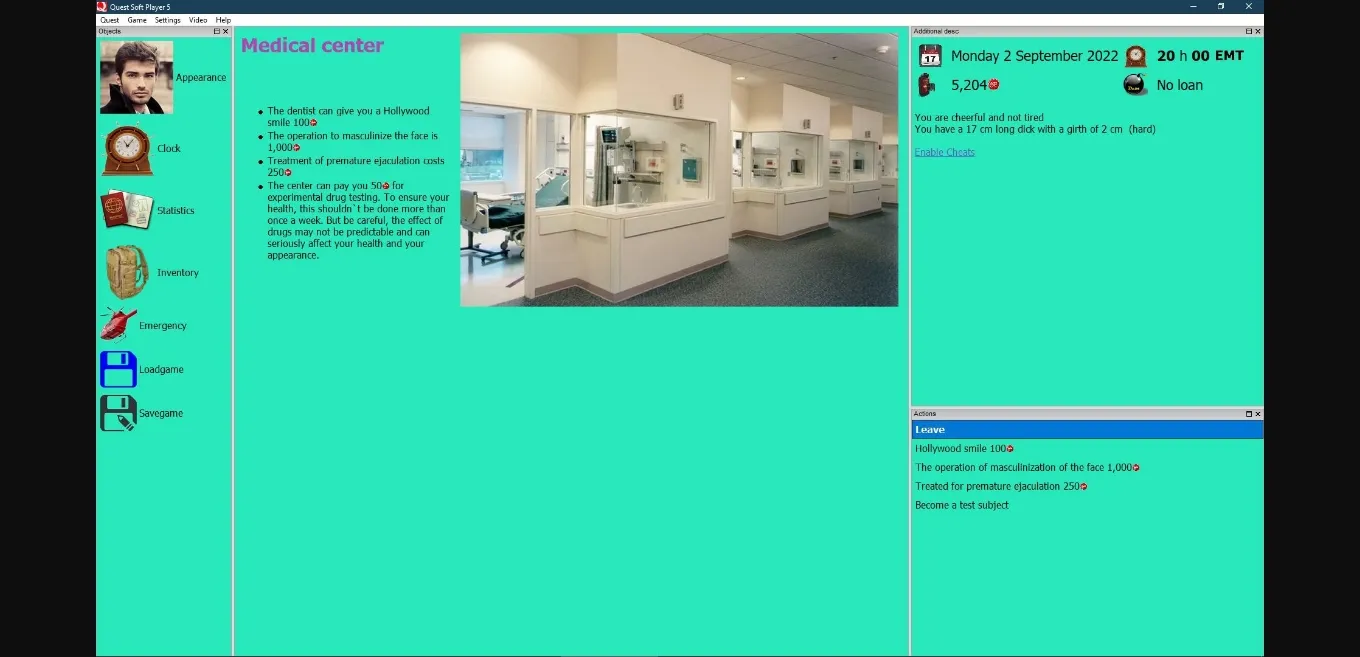The width and height of the screenshot is (1360, 657).
Task: Click the Emergency helicopter icon
Action: 118,325
